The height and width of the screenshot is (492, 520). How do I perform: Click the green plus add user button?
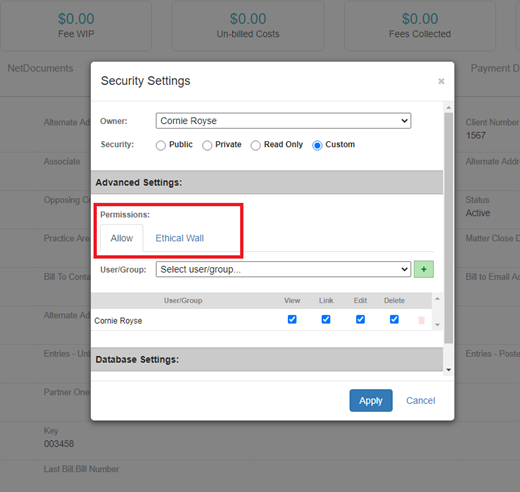[x=424, y=269]
